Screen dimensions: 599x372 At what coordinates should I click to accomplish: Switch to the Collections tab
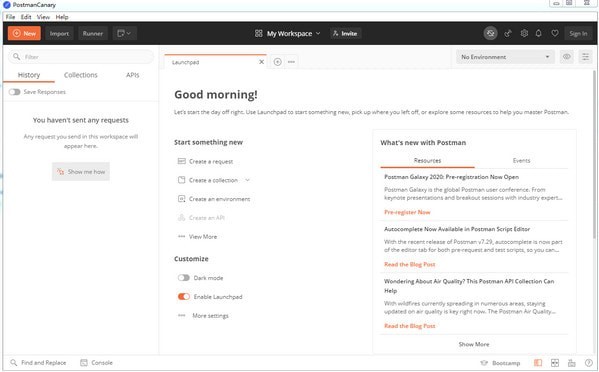(81, 75)
